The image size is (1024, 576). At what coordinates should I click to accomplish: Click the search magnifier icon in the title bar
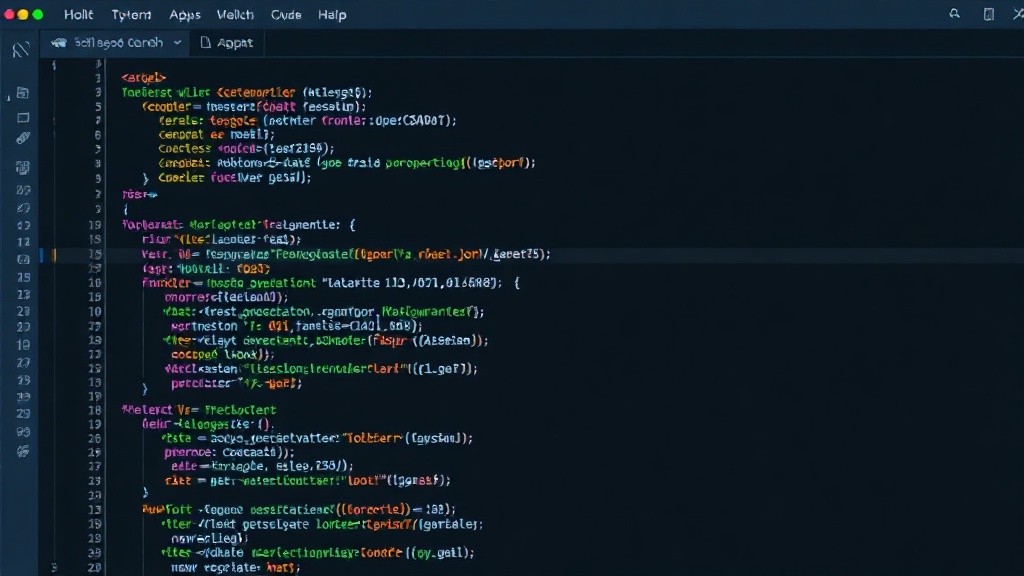coord(954,14)
